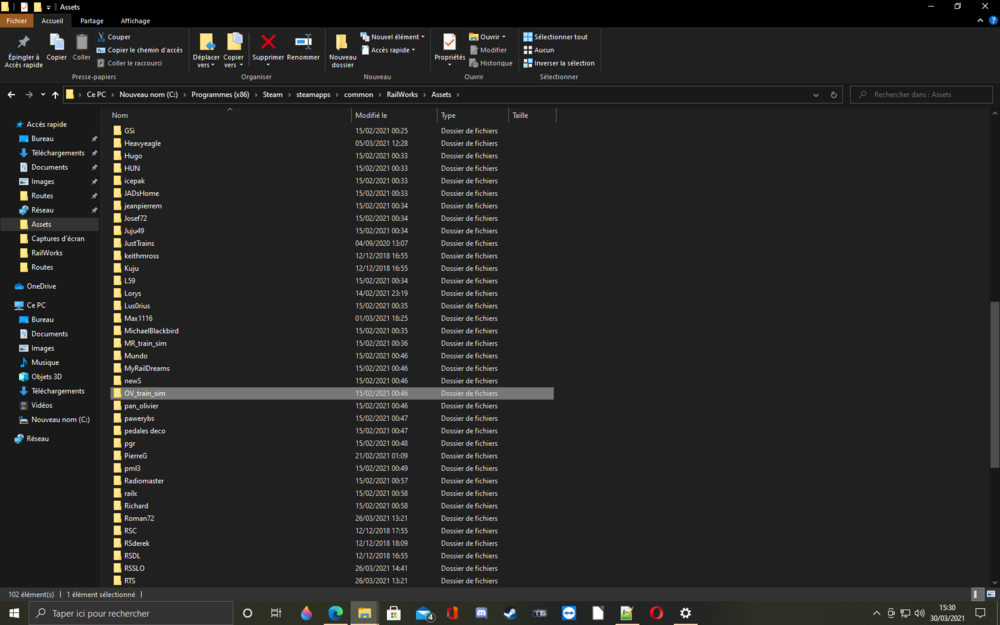This screenshot has height=625, width=1000.
Task: Select Téléchargements under Accès rapide
Action: pyautogui.click(x=57, y=153)
